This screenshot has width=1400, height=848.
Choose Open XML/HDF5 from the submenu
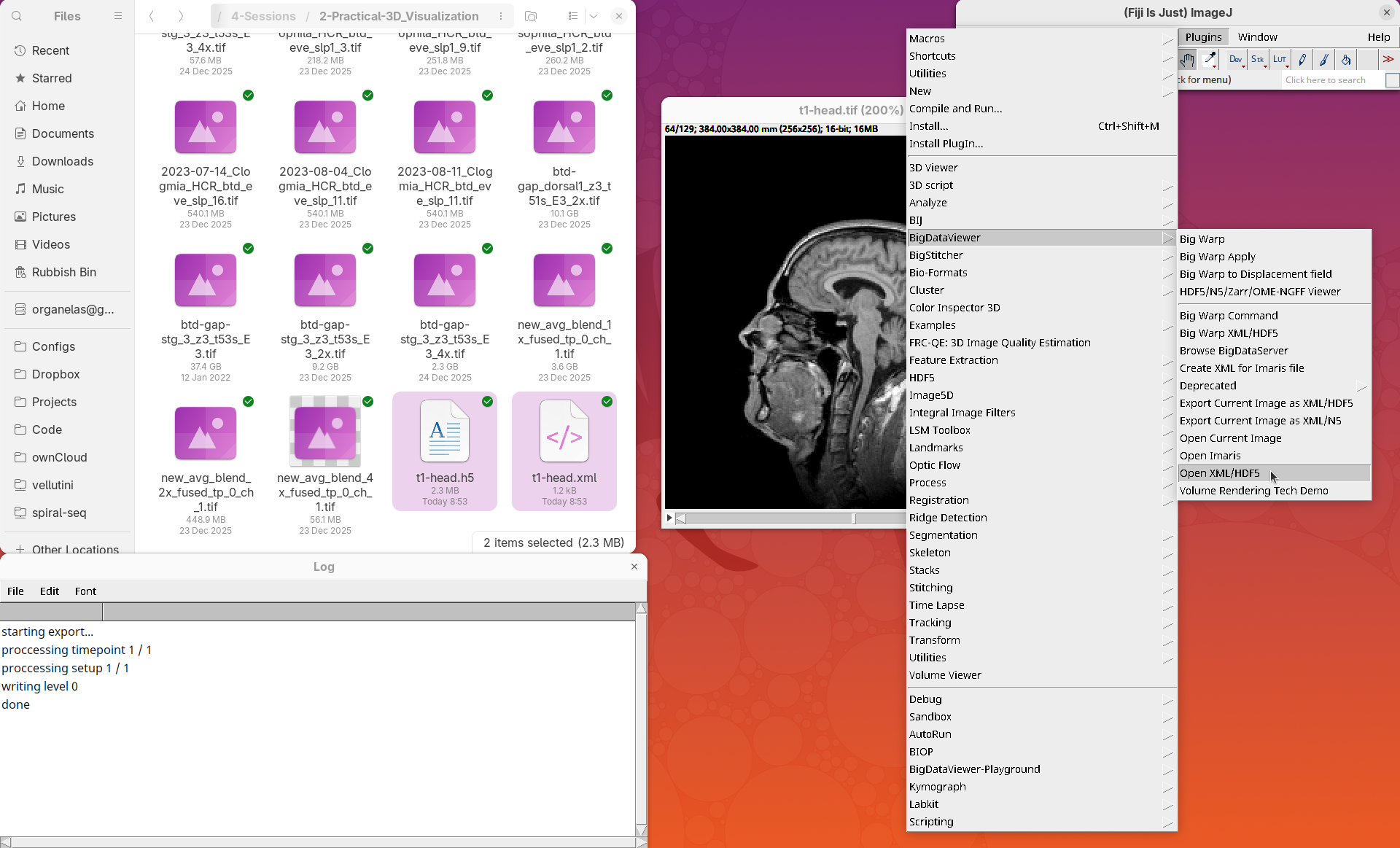(1219, 473)
